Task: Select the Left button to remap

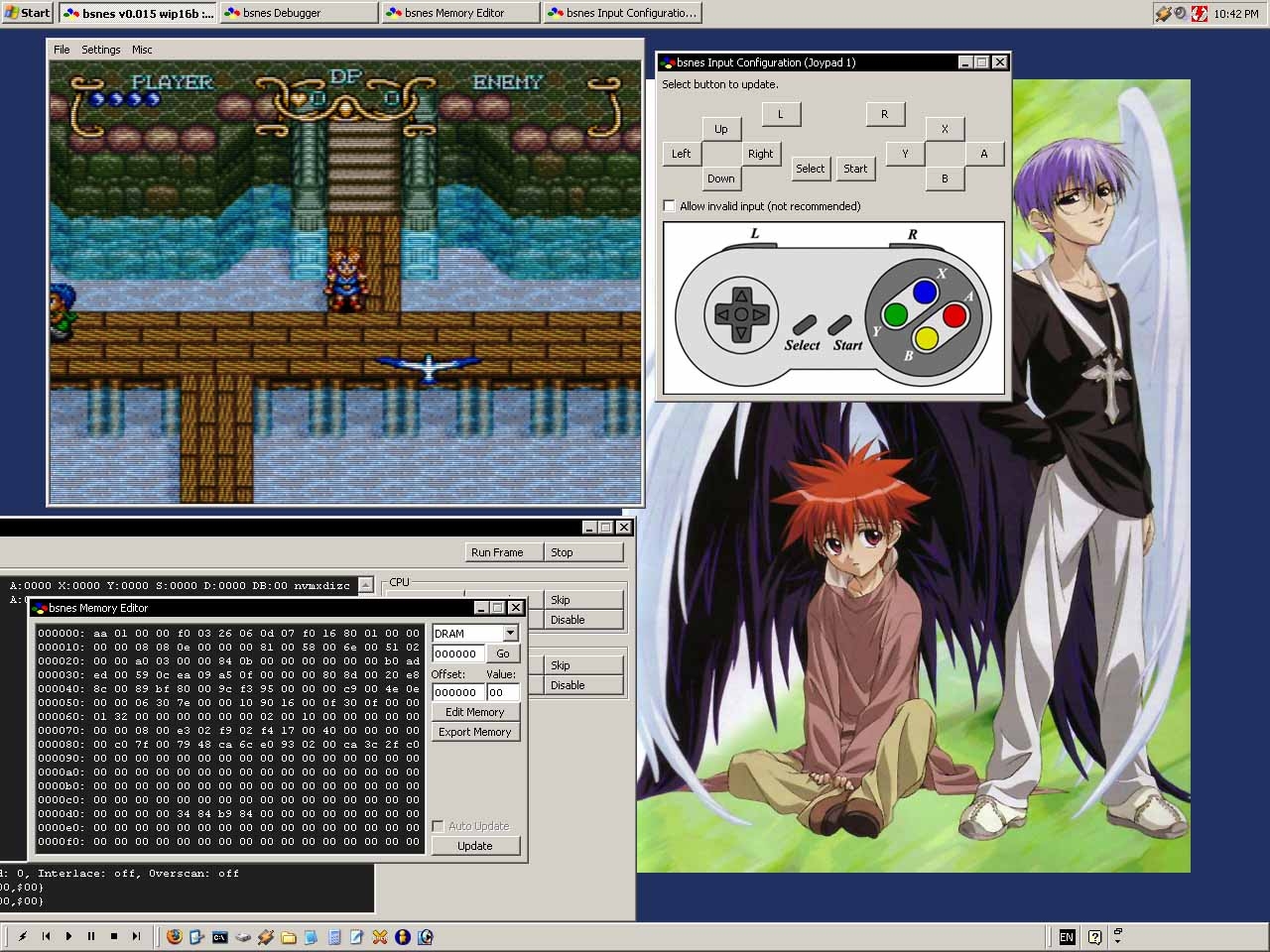Action: [682, 154]
